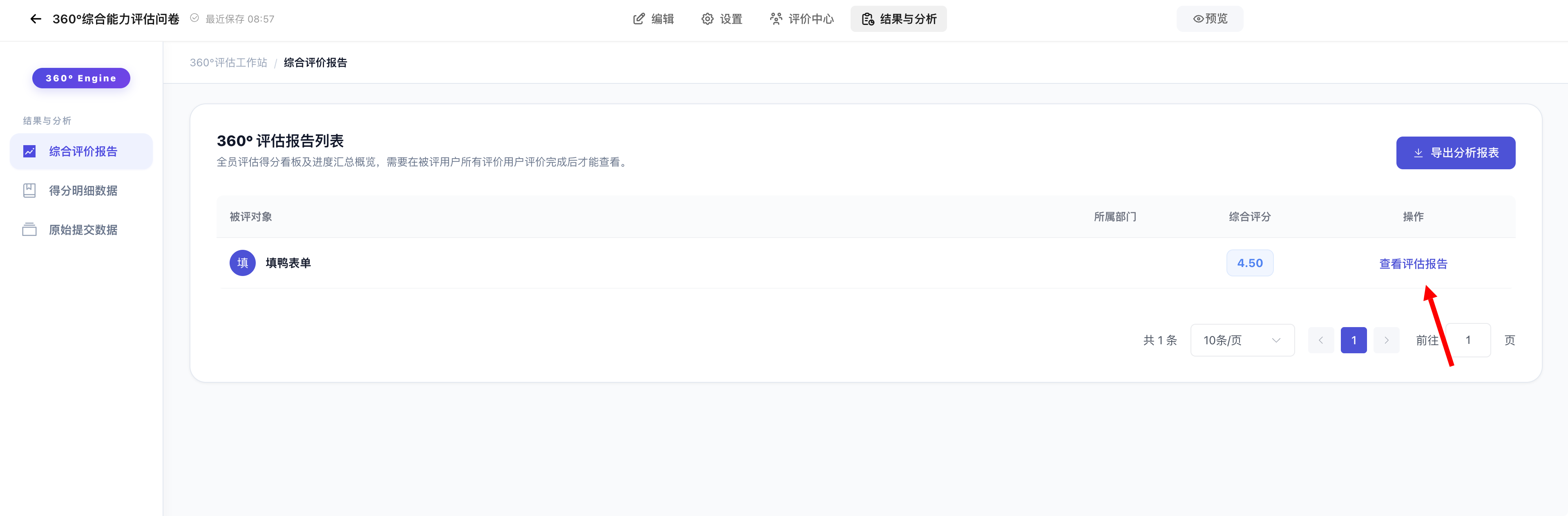Select page 1 in pagination
Screen dimensions: 1568x516
(x=1353, y=340)
